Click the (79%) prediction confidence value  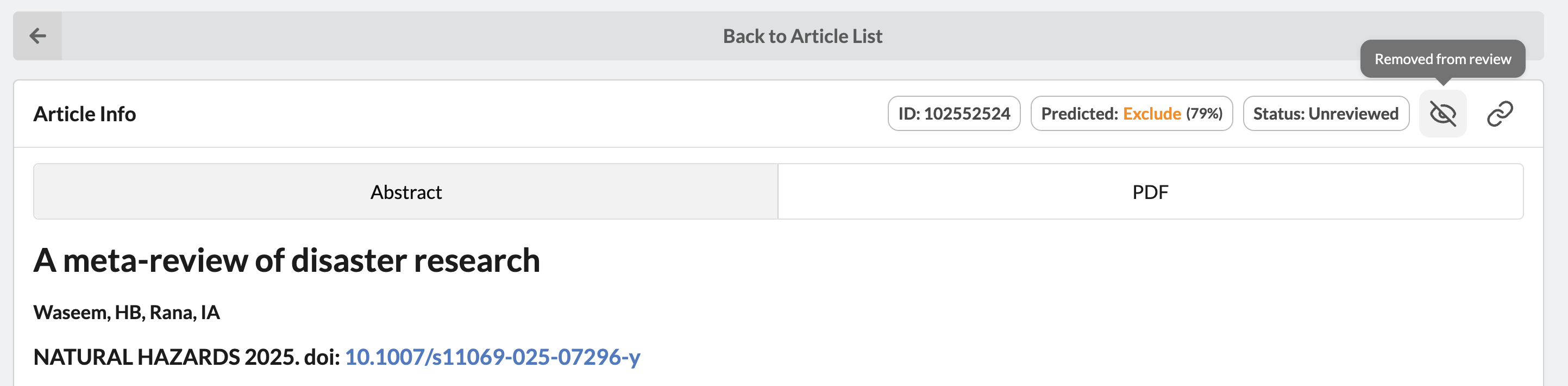[1203, 114]
